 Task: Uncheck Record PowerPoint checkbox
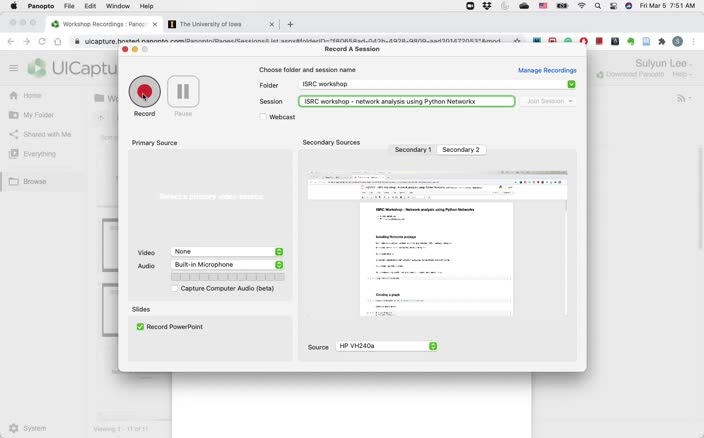(141, 327)
